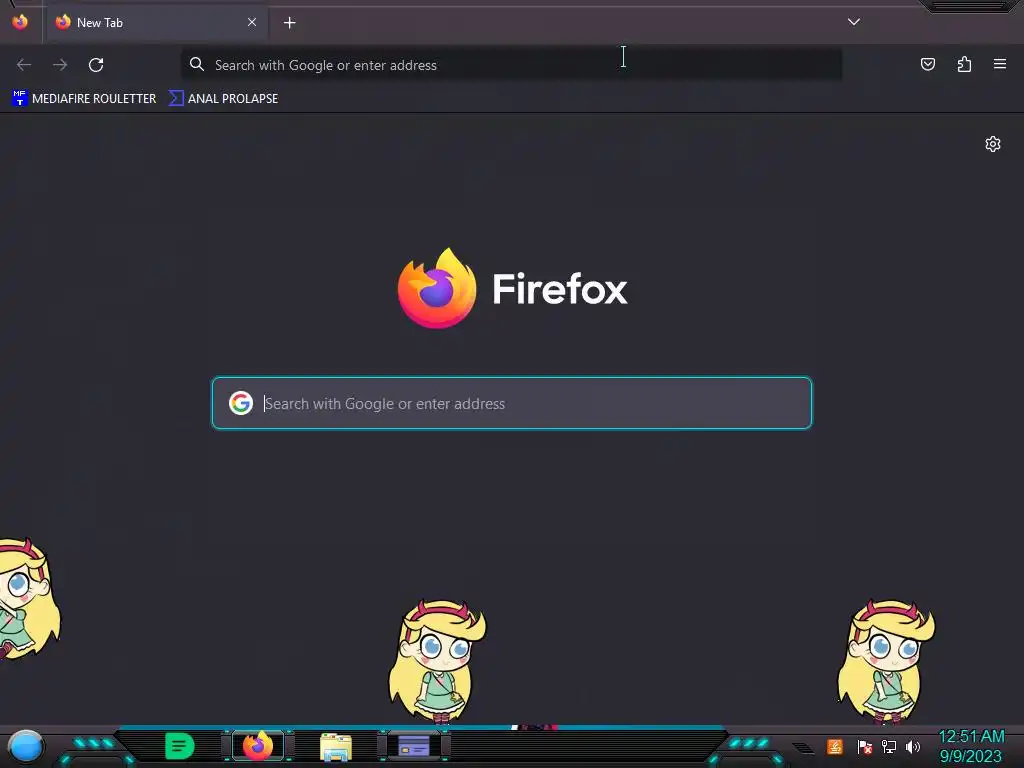This screenshot has width=1024, height=768.
Task: Open the Action Center flag tray icon
Action: click(x=864, y=746)
